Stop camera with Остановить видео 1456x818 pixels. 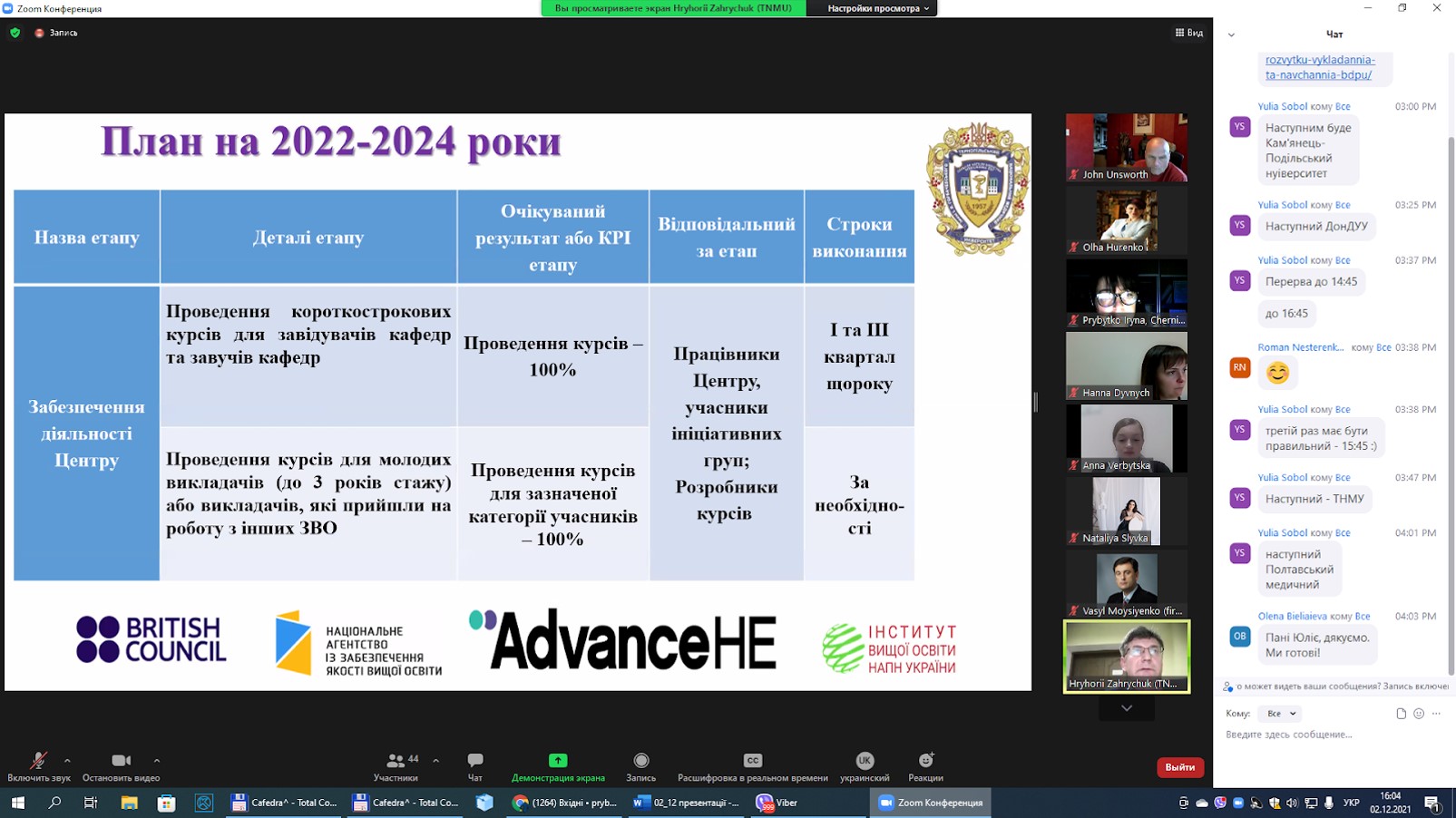[121, 761]
